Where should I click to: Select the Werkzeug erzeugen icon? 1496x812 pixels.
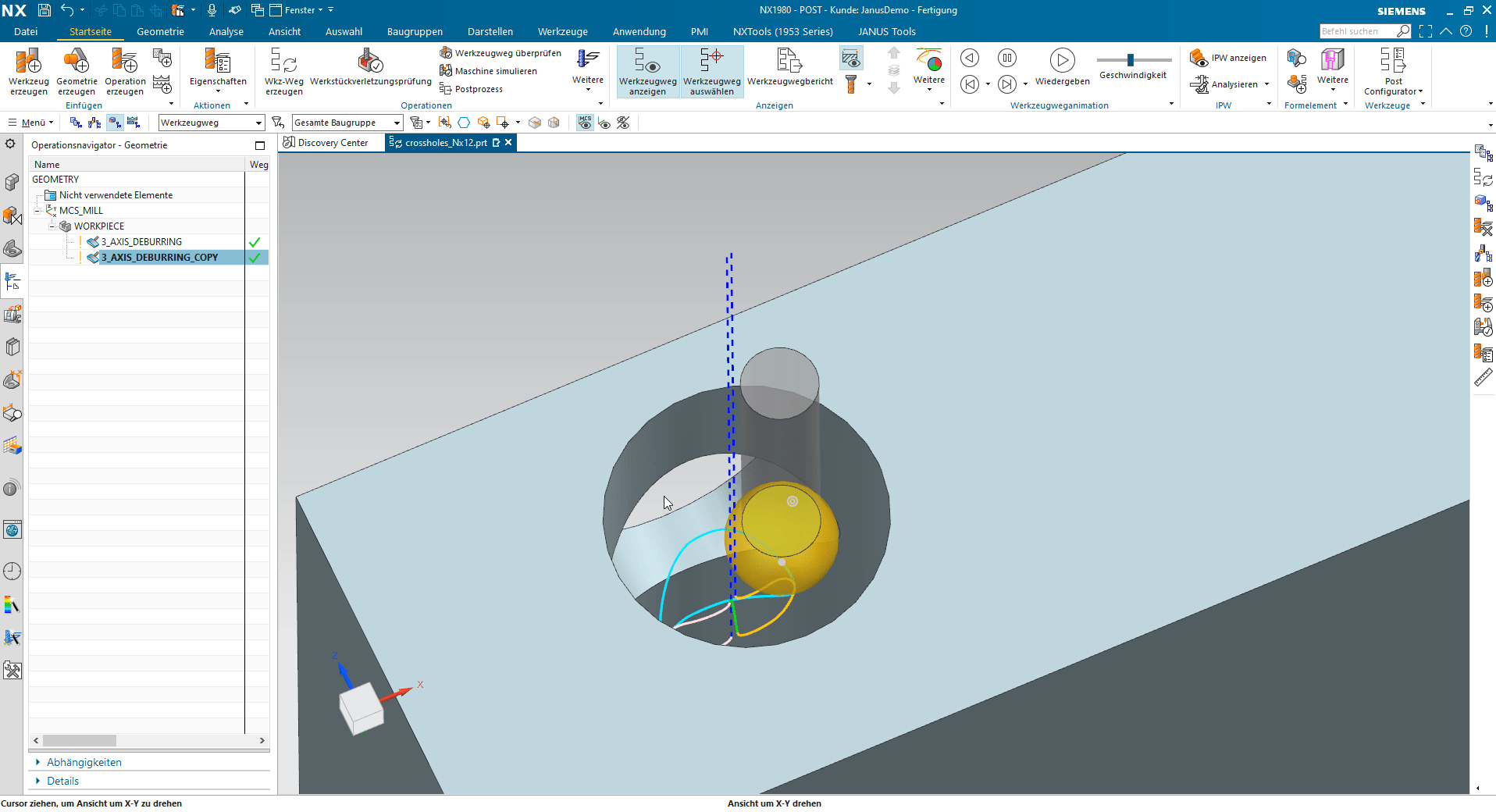(x=28, y=72)
